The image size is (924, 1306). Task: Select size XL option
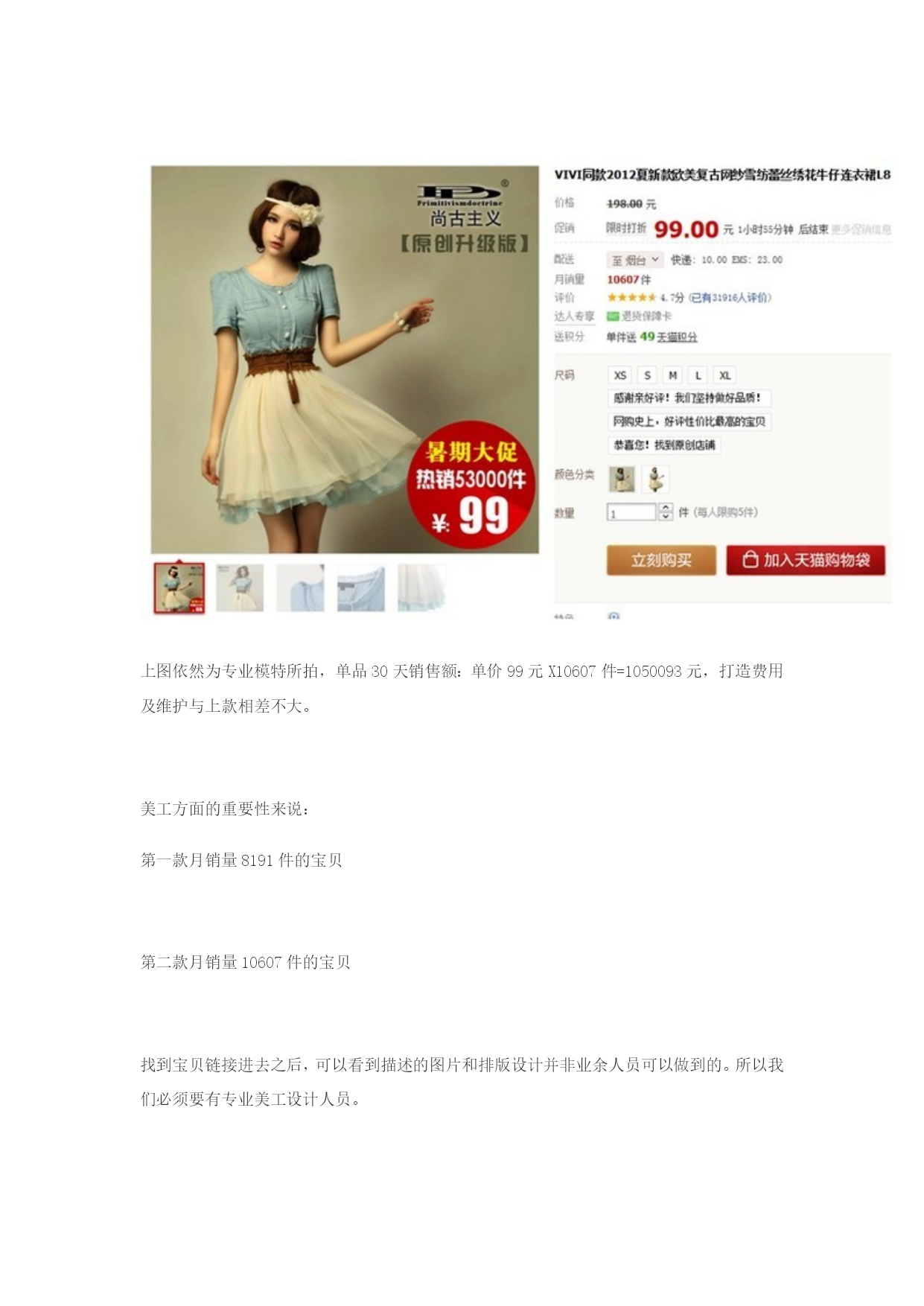click(x=724, y=375)
